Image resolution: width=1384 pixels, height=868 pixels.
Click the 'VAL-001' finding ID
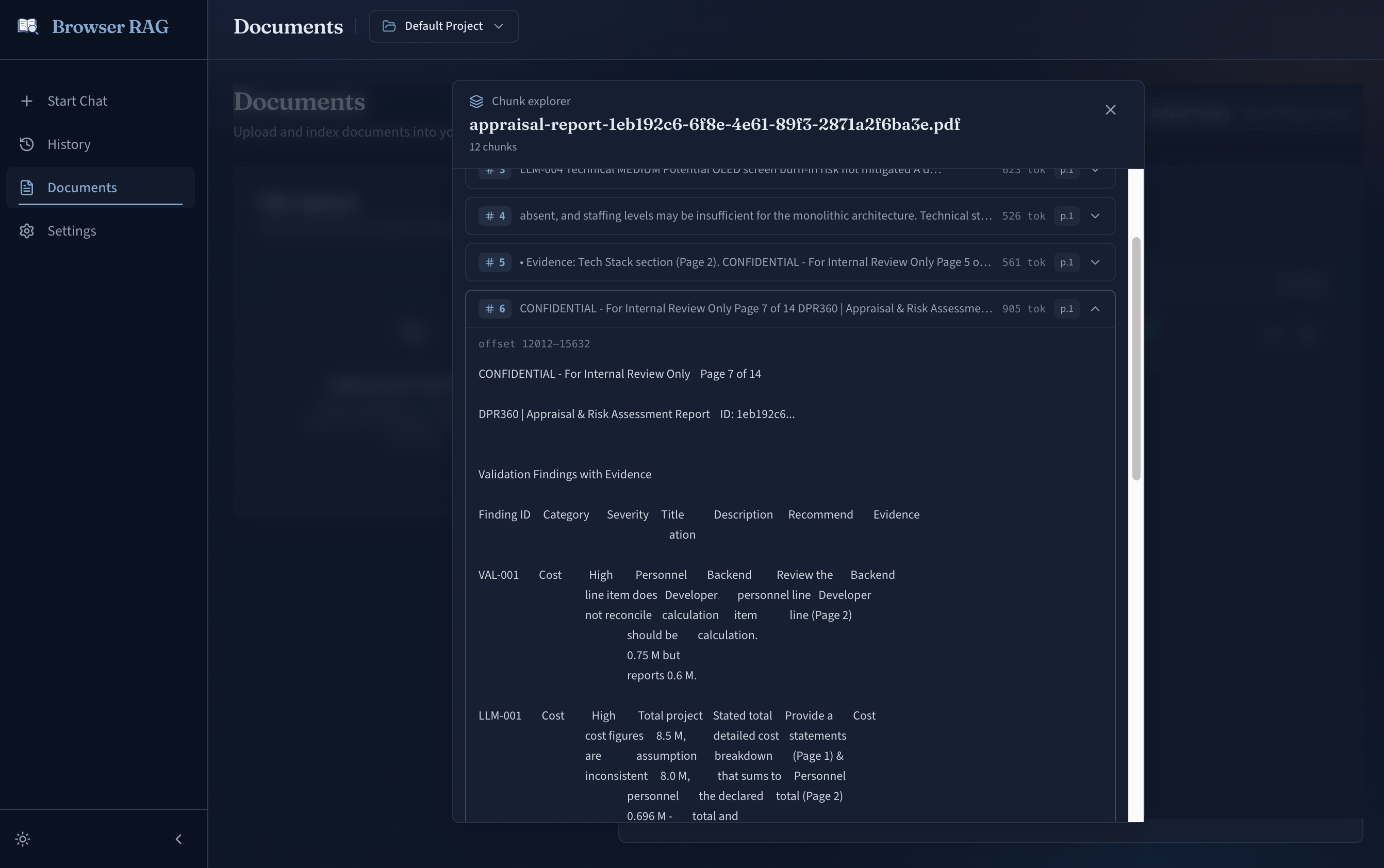(x=499, y=575)
